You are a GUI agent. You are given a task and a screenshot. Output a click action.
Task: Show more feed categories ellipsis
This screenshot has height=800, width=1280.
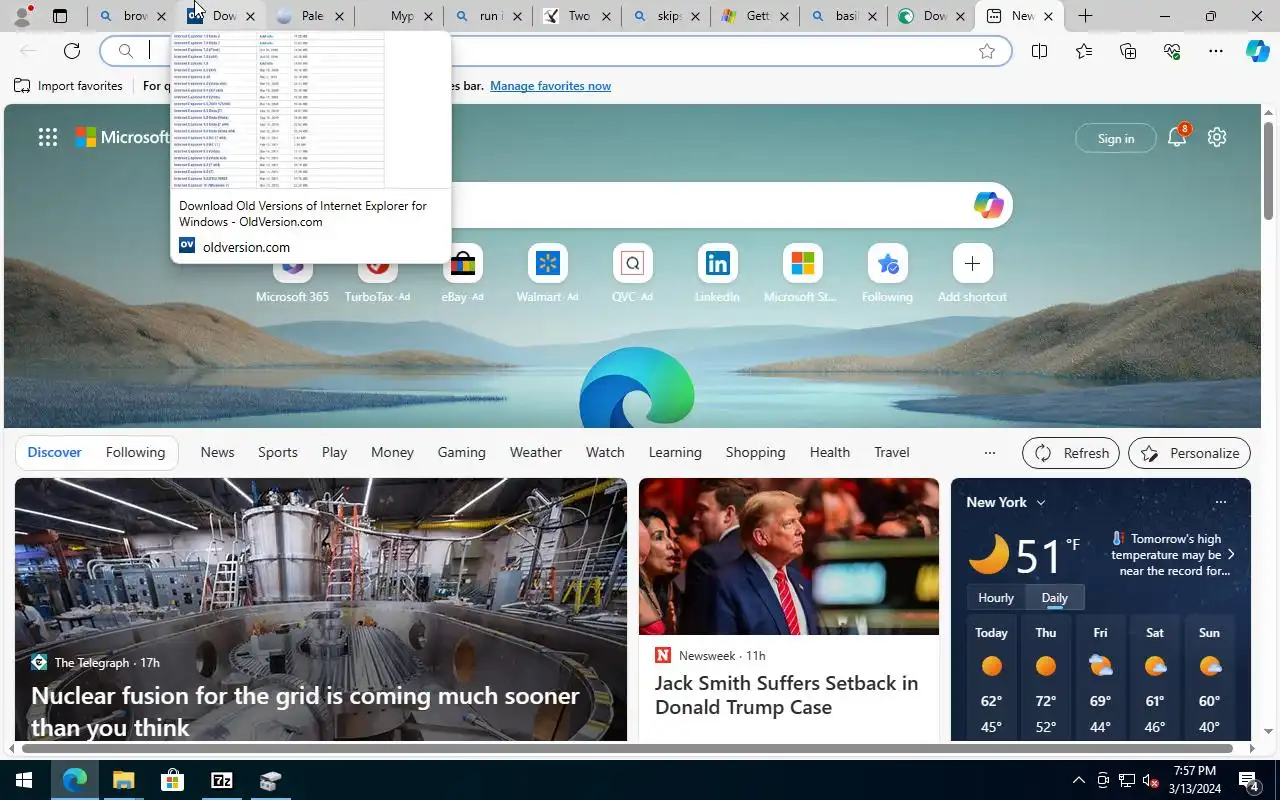coord(990,453)
